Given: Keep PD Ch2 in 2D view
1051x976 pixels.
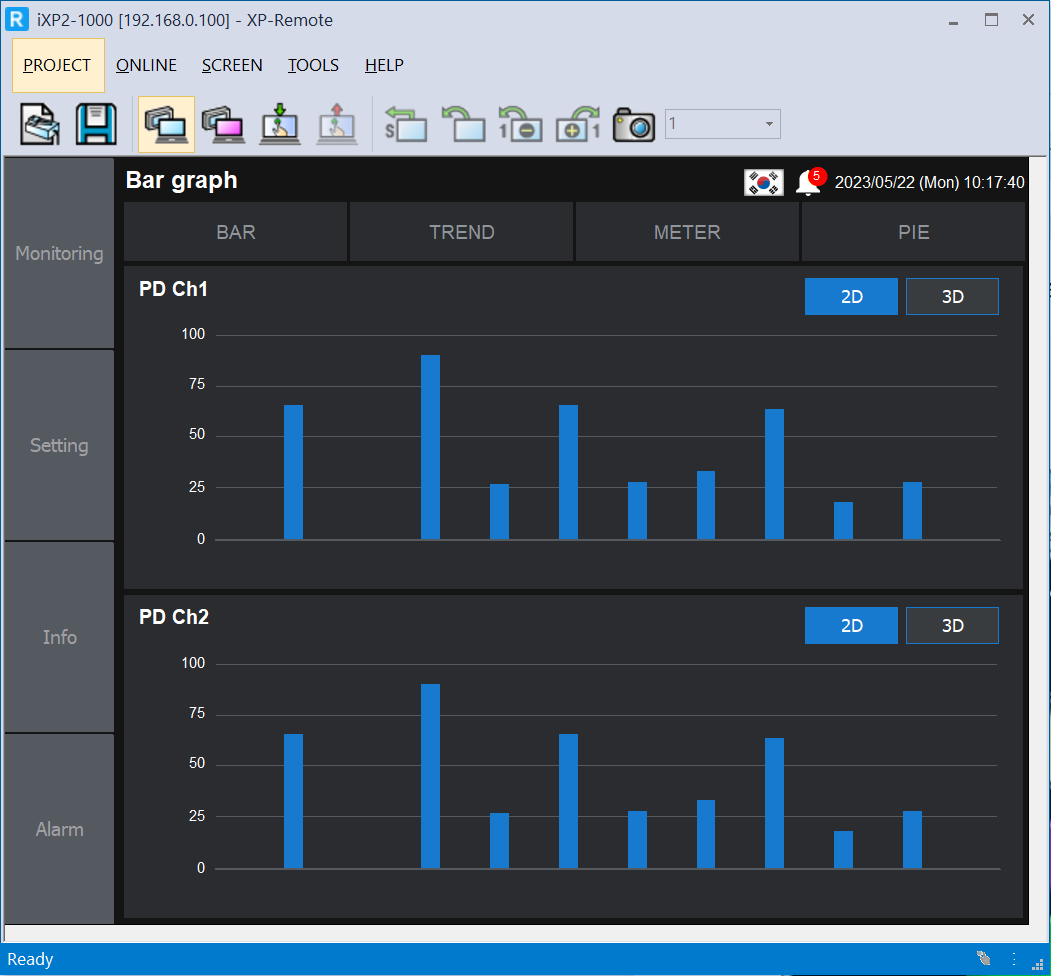Looking at the screenshot, I should pyautogui.click(x=851, y=625).
